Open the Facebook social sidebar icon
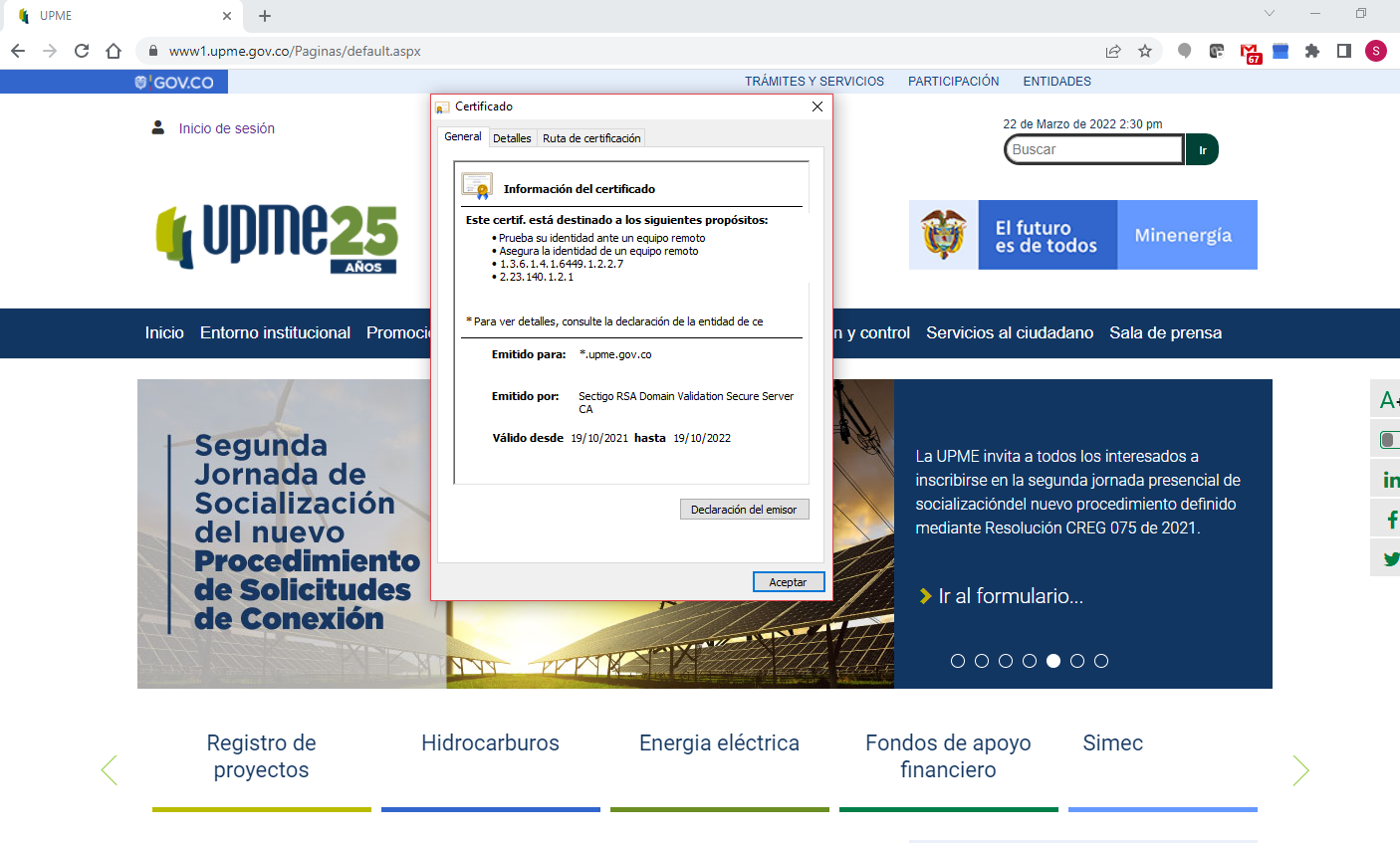The image size is (1400, 843). point(1390,519)
